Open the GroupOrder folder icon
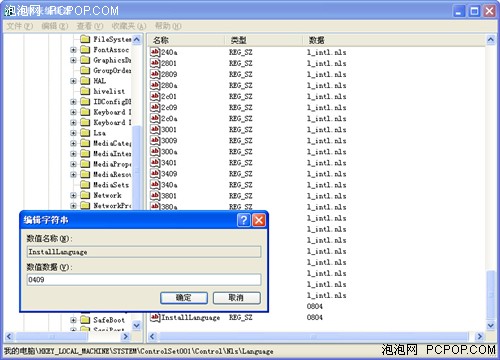Image resolution: width=500 pixels, height=360 pixels. point(85,70)
